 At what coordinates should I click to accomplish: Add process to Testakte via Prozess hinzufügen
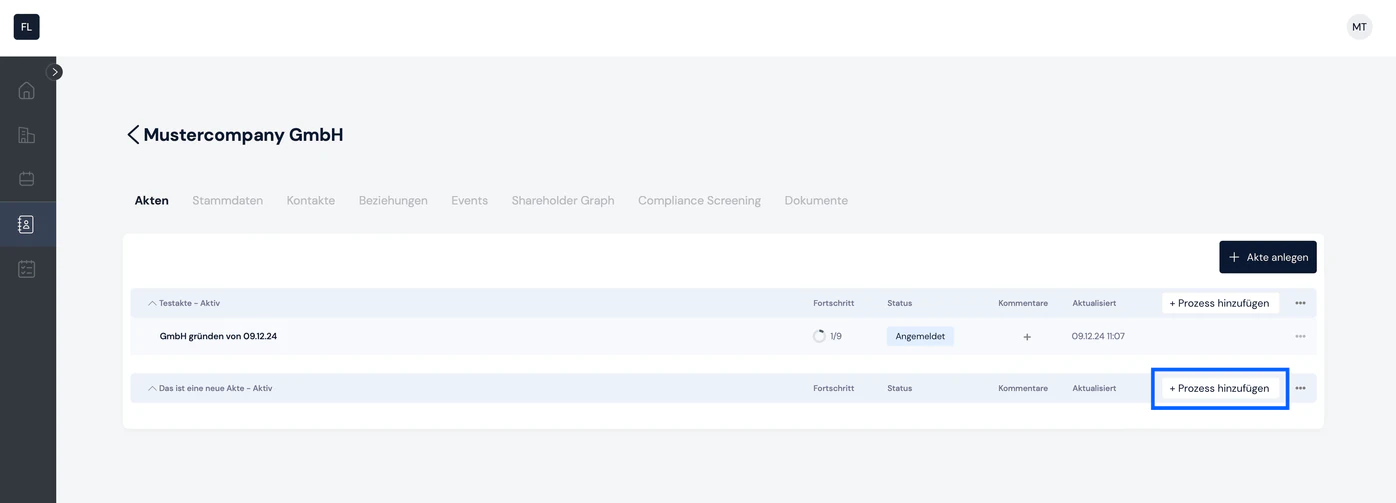pos(1220,303)
